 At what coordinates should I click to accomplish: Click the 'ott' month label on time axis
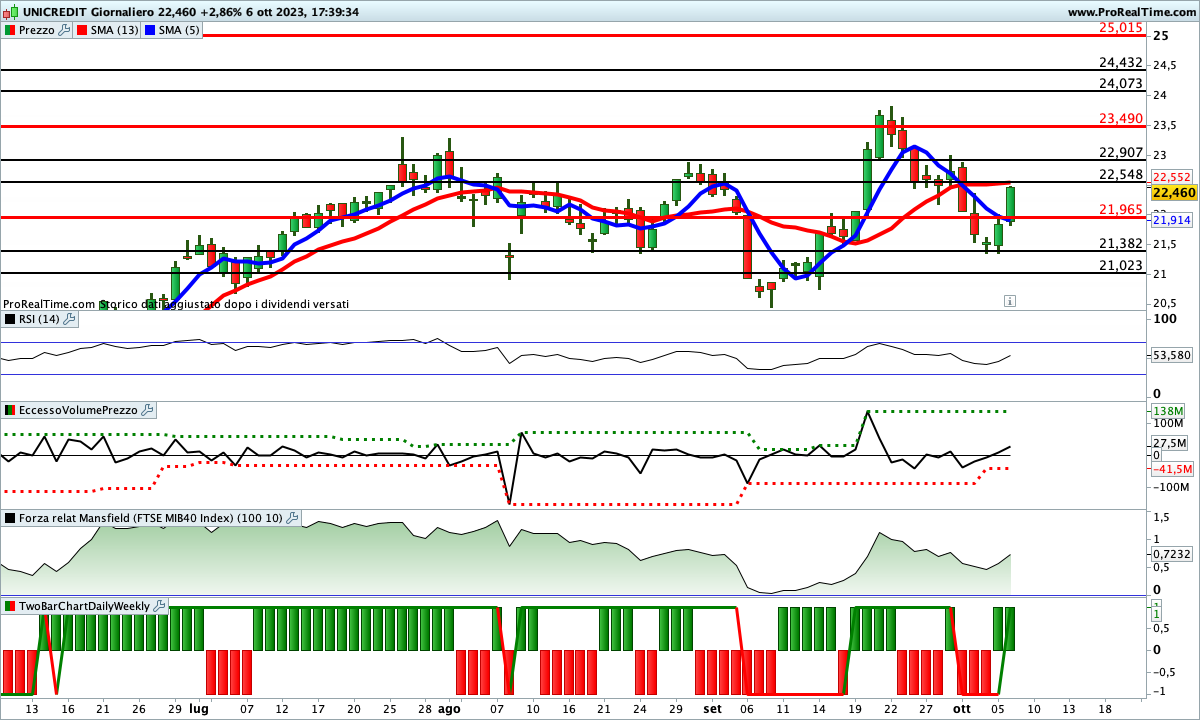pyautogui.click(x=961, y=707)
